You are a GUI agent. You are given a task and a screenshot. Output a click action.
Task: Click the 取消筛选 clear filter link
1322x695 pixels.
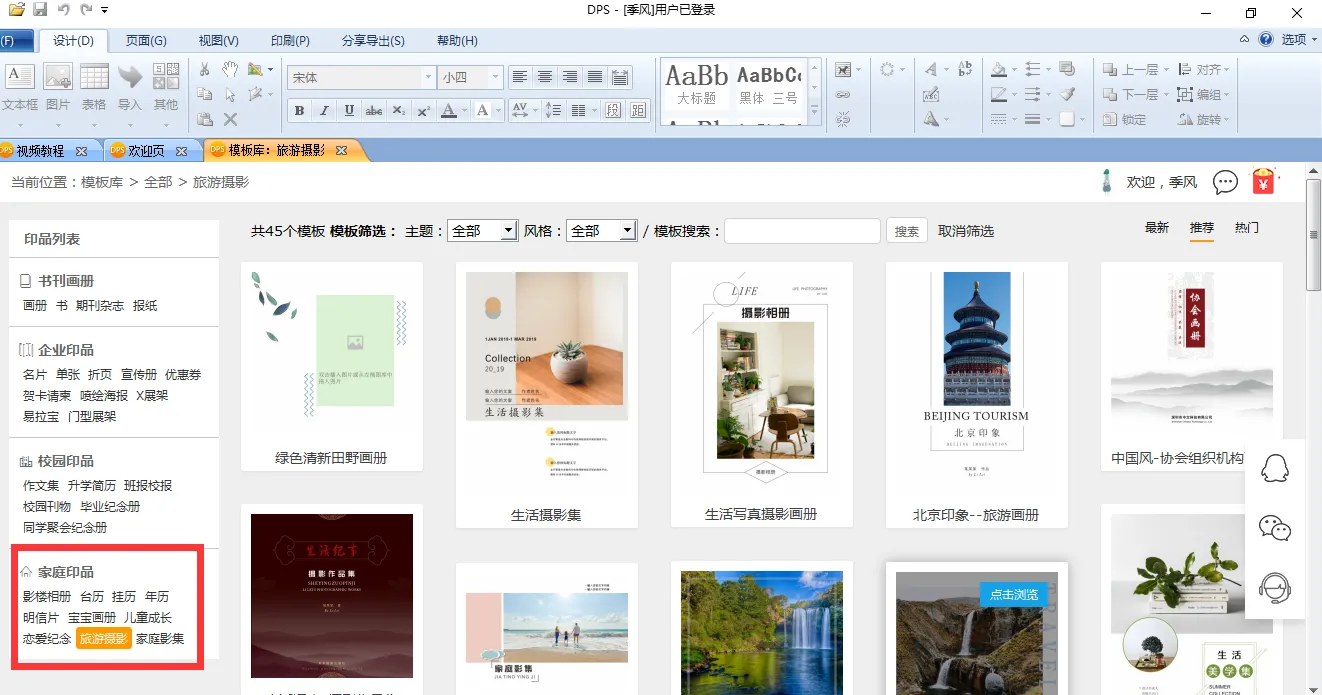pyautogui.click(x=965, y=231)
